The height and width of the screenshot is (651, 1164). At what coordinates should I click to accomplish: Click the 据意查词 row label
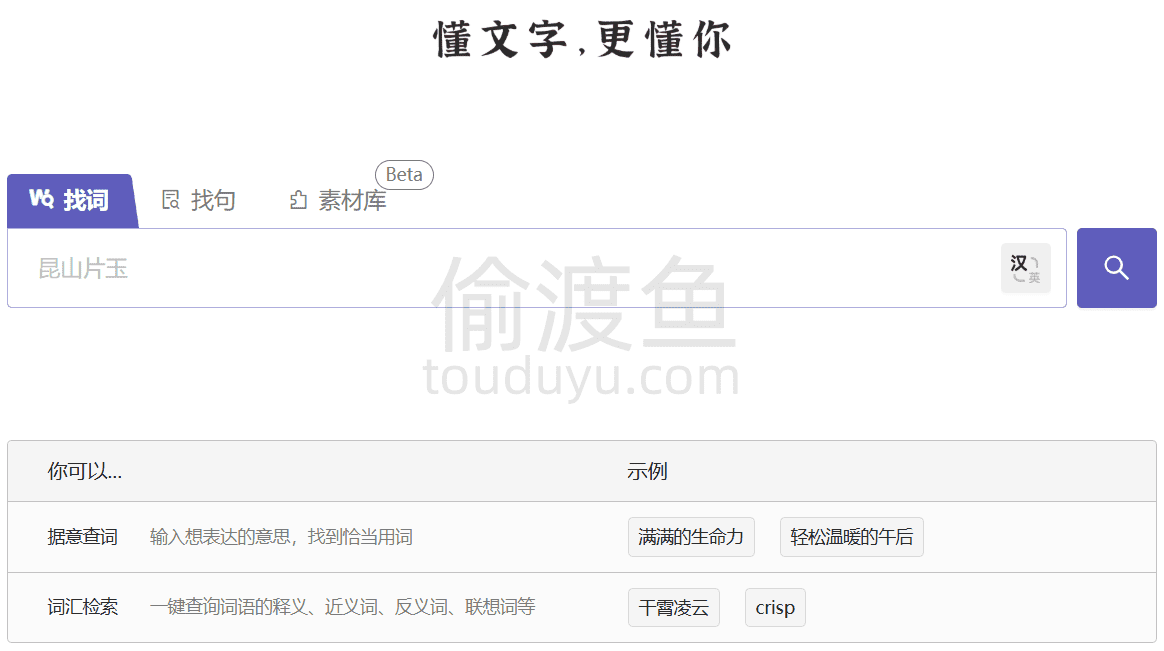[x=82, y=537]
